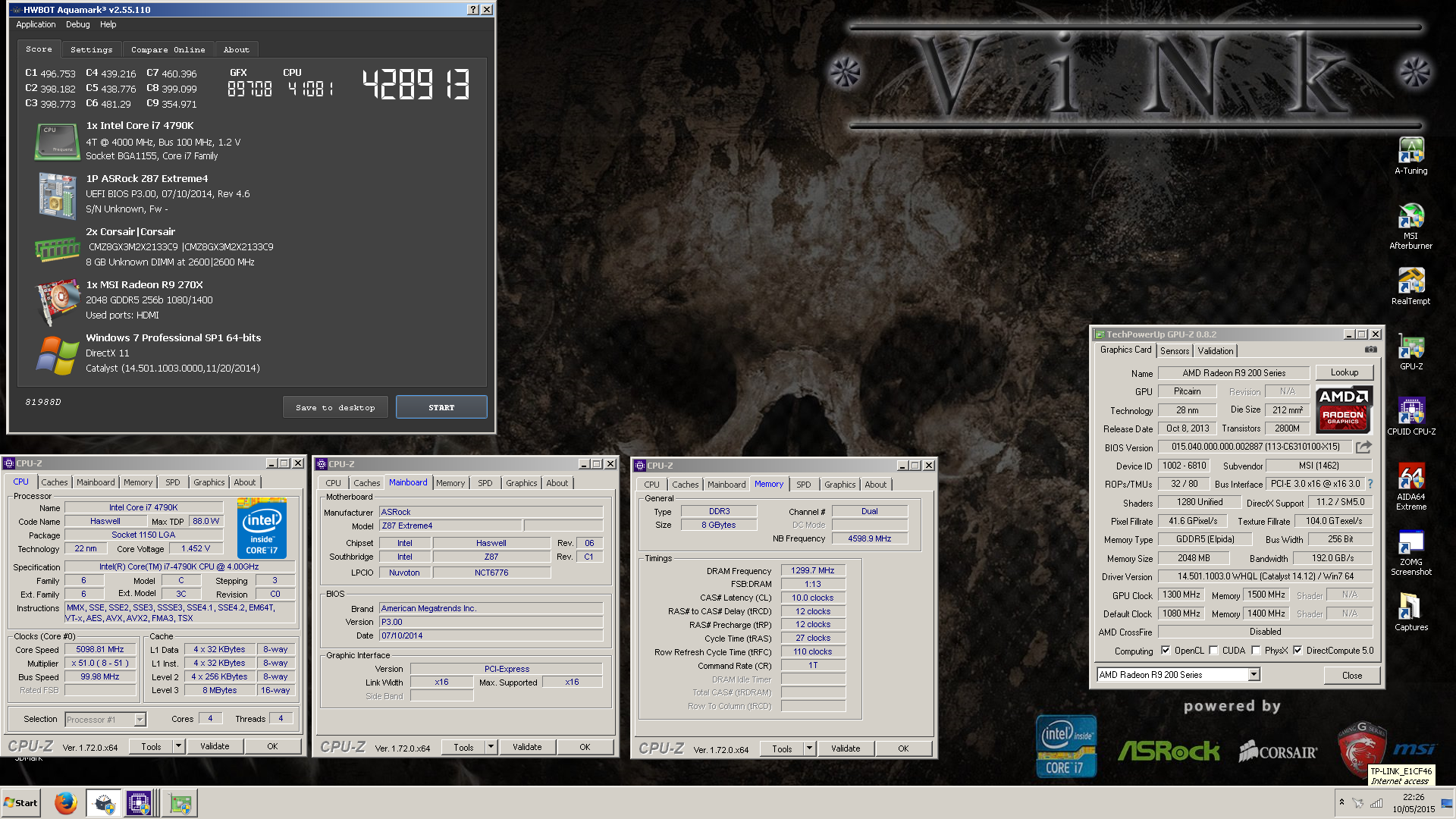The height and width of the screenshot is (819, 1456).
Task: Click the BIOS Version field in GPU-Z
Action: (1255, 447)
